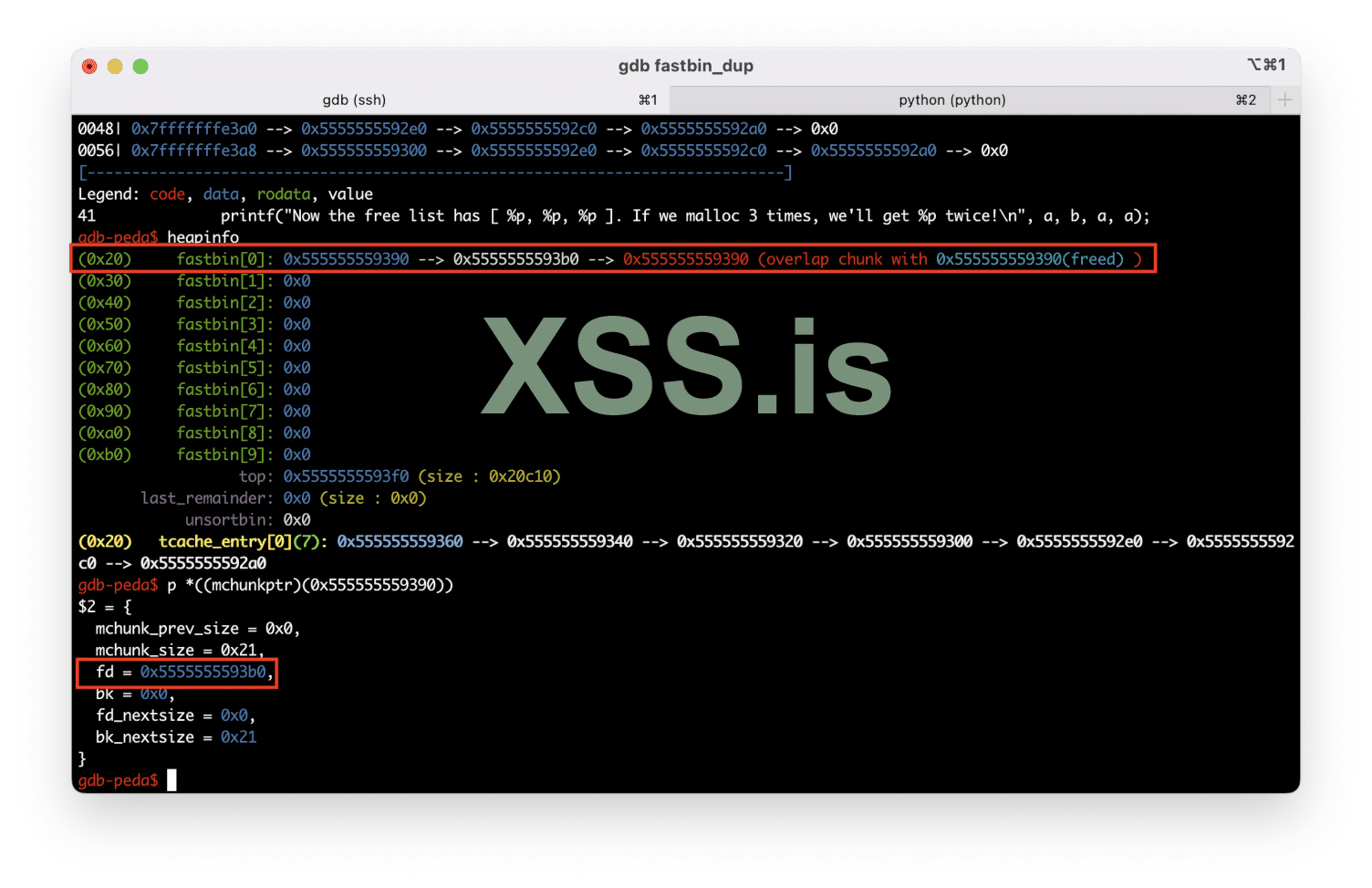The height and width of the screenshot is (888, 1372).
Task: Click the 'fastbin[1]:' label
Action: click(x=225, y=281)
